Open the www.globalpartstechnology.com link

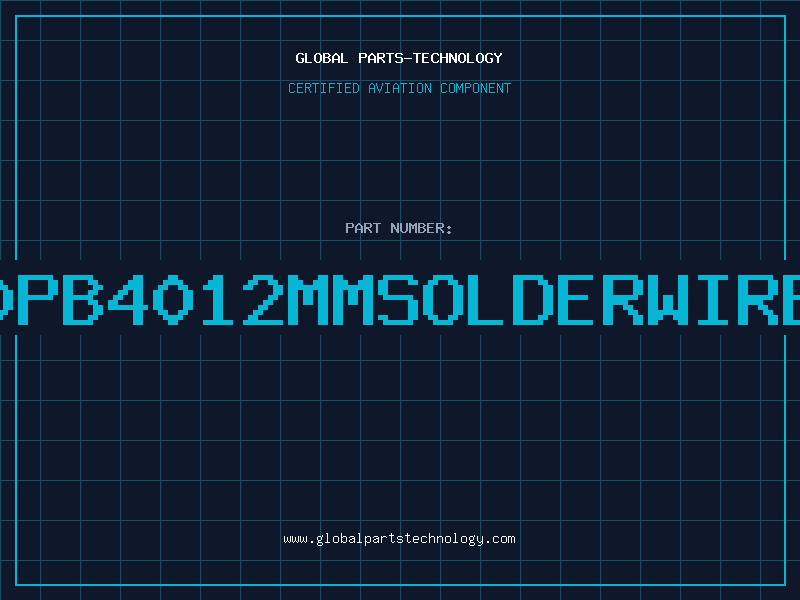pyautogui.click(x=399, y=539)
